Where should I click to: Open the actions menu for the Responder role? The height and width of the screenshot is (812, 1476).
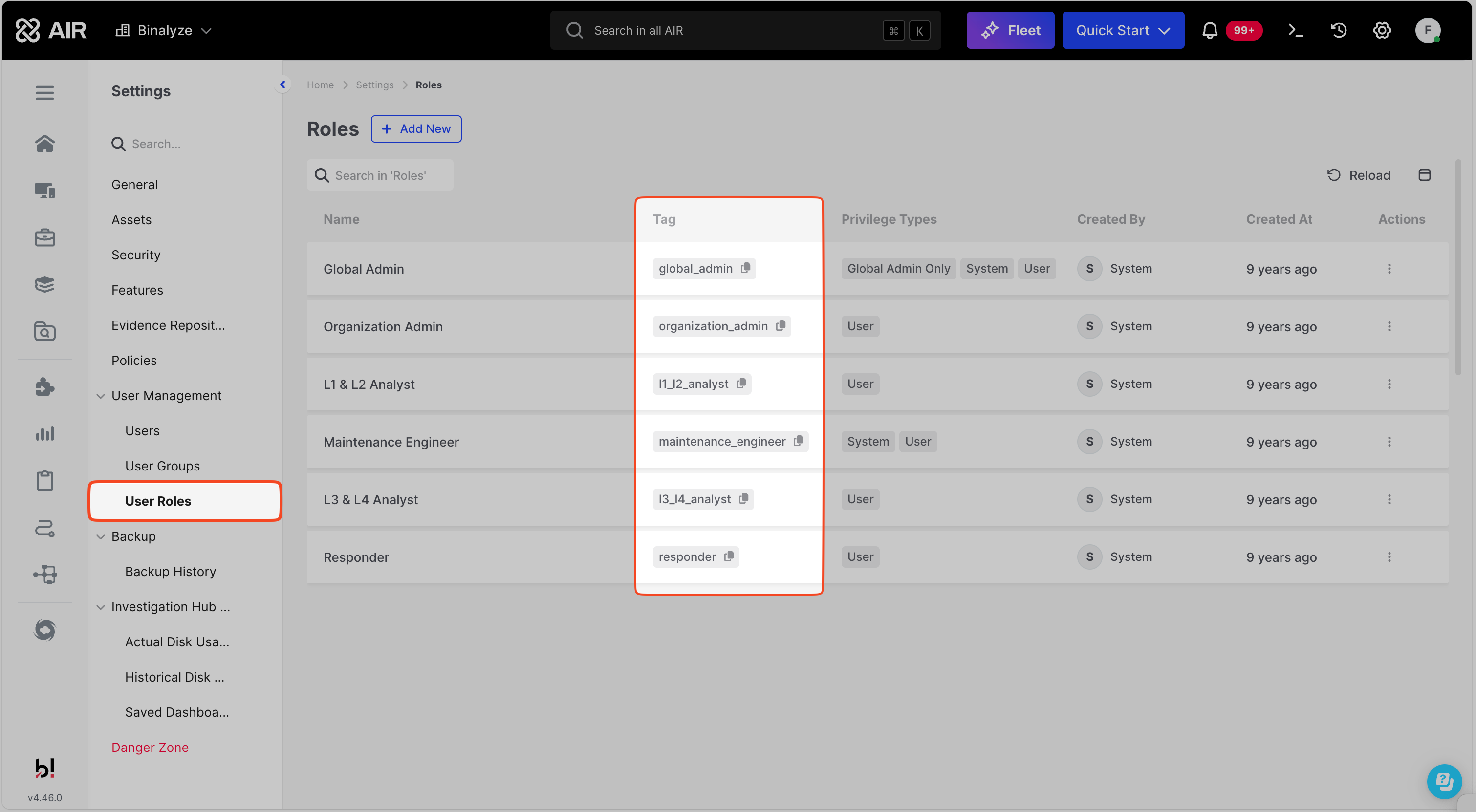pyautogui.click(x=1389, y=556)
